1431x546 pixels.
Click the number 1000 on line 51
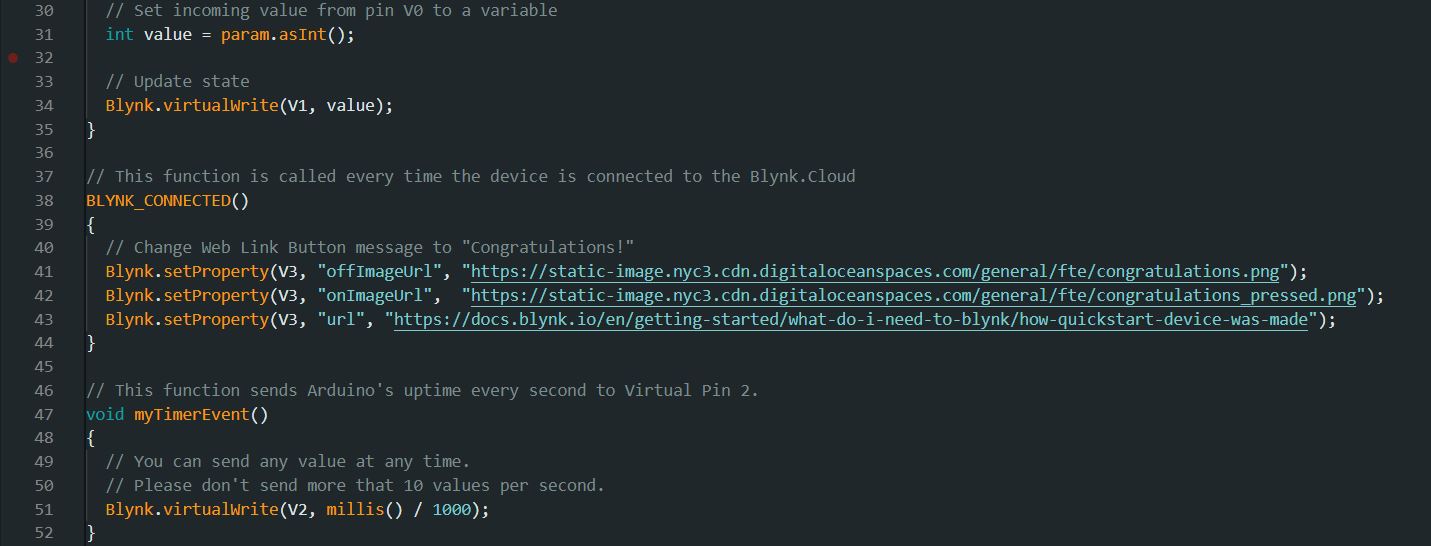[452, 510]
